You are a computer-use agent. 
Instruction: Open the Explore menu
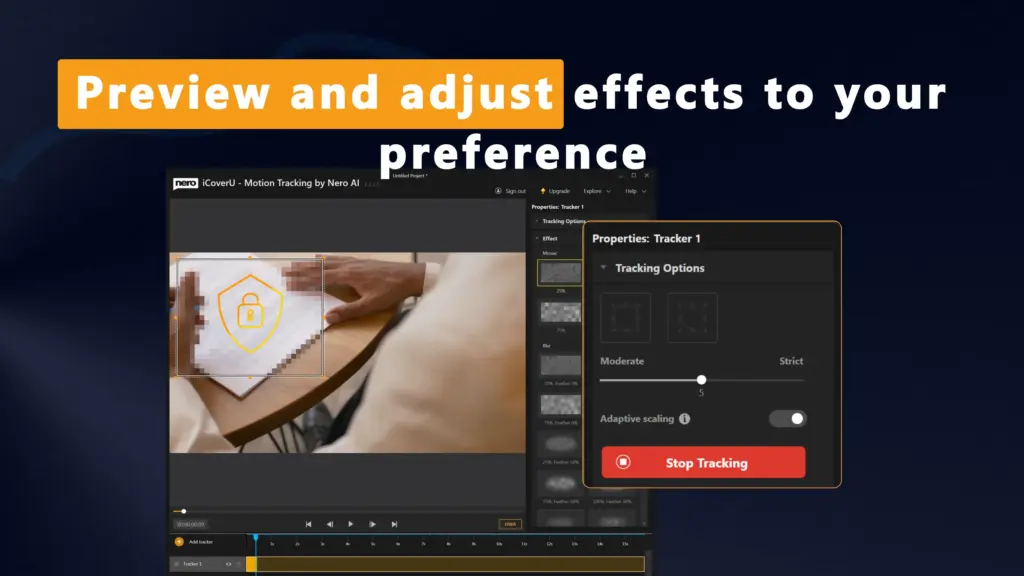click(x=593, y=191)
